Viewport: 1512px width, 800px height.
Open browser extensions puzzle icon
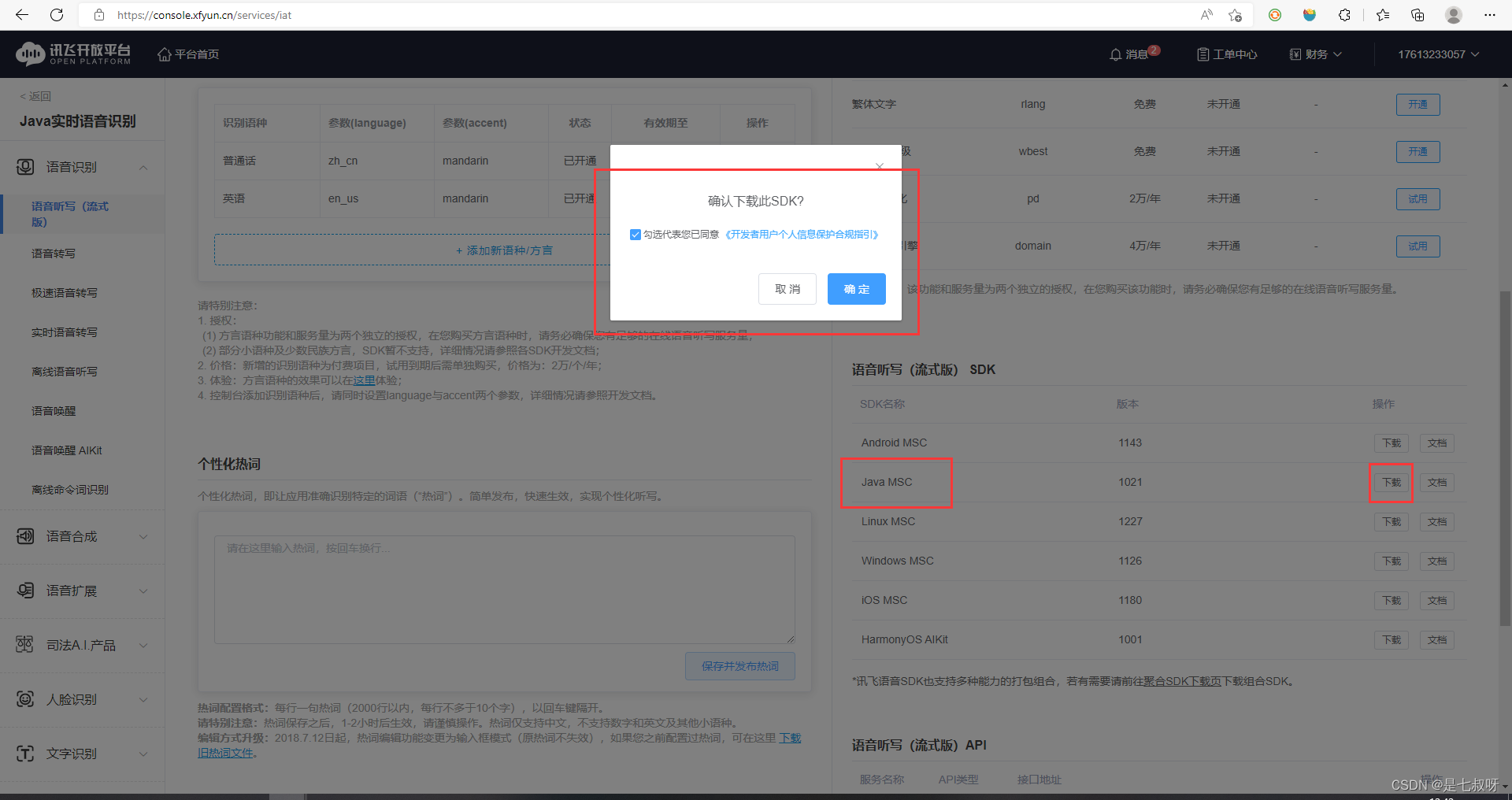(x=1344, y=15)
